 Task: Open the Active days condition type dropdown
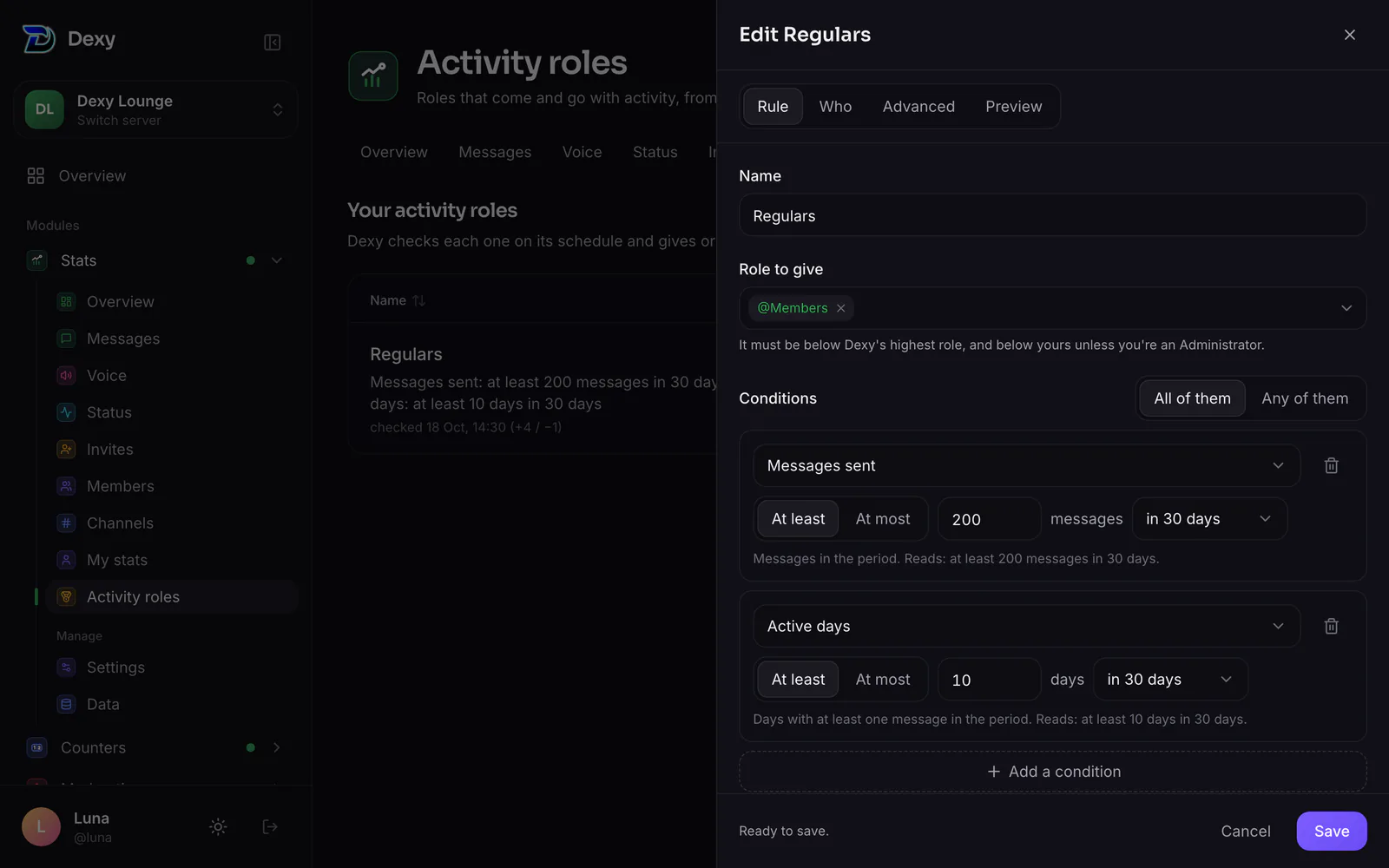click(1026, 627)
